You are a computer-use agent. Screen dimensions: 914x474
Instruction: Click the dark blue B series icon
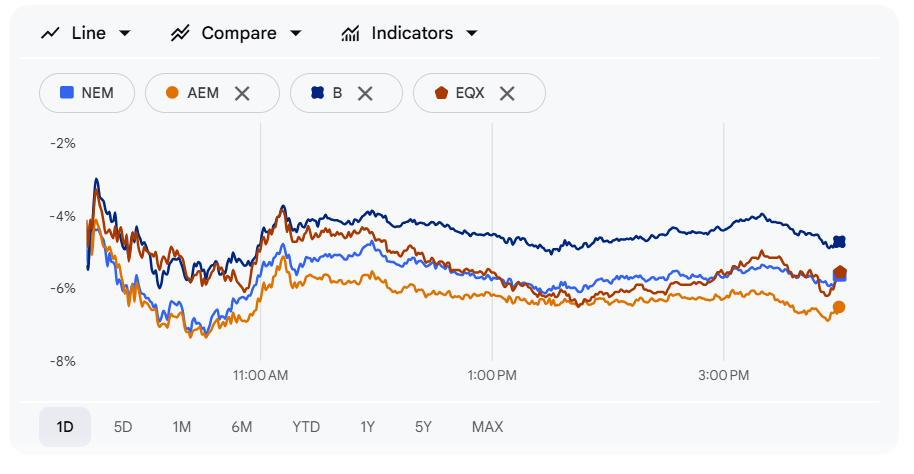pos(317,93)
